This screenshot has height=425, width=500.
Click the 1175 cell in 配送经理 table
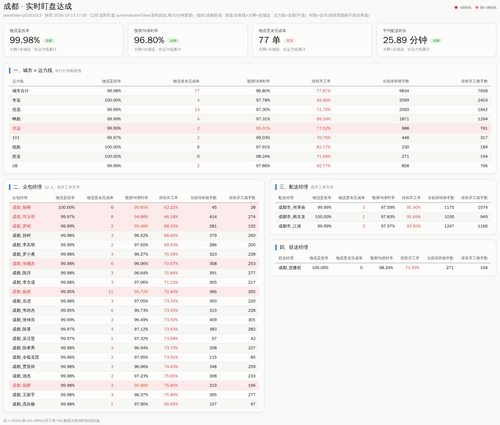pos(449,207)
